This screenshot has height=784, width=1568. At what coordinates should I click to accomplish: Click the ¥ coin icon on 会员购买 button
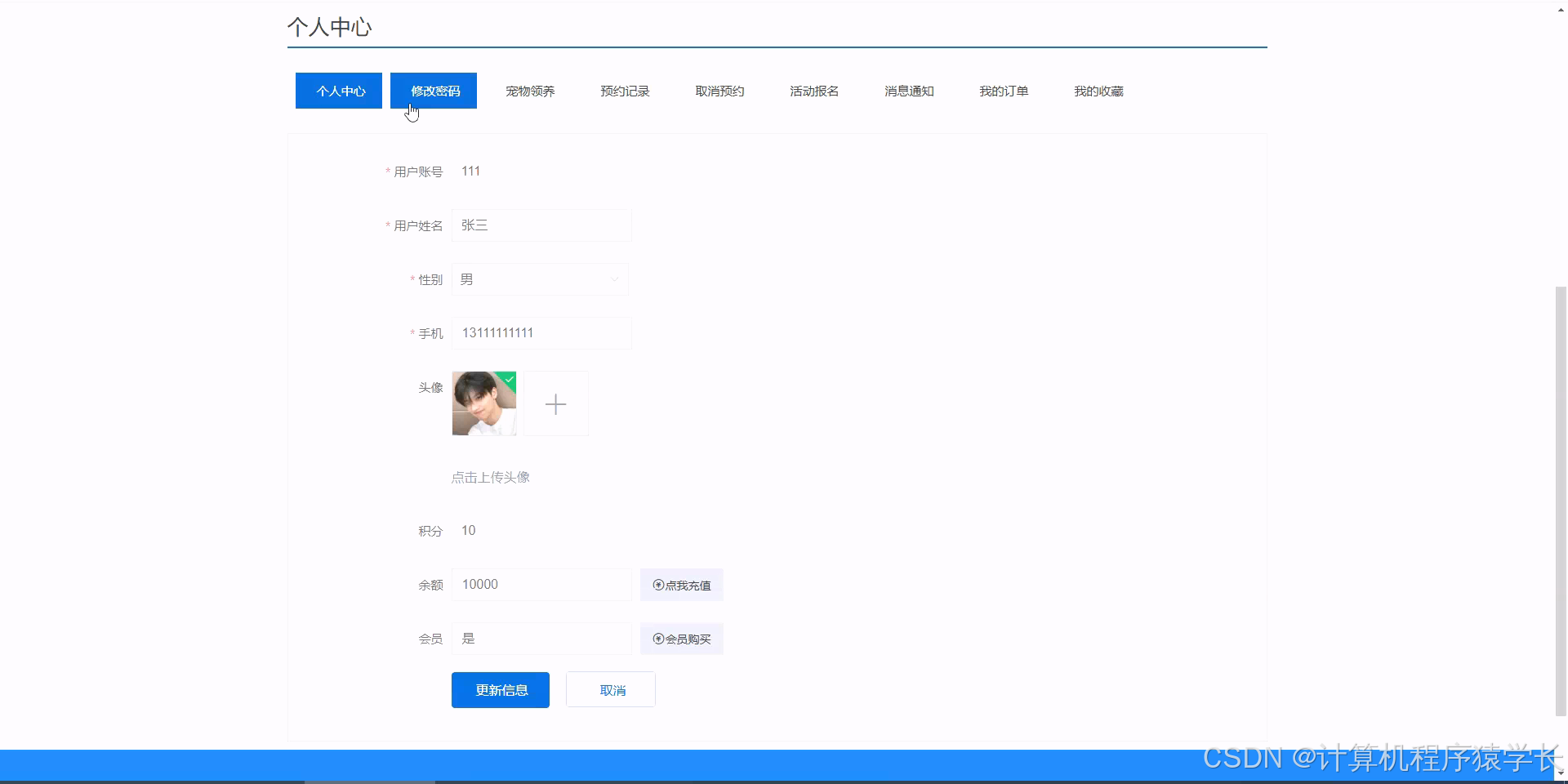point(657,639)
